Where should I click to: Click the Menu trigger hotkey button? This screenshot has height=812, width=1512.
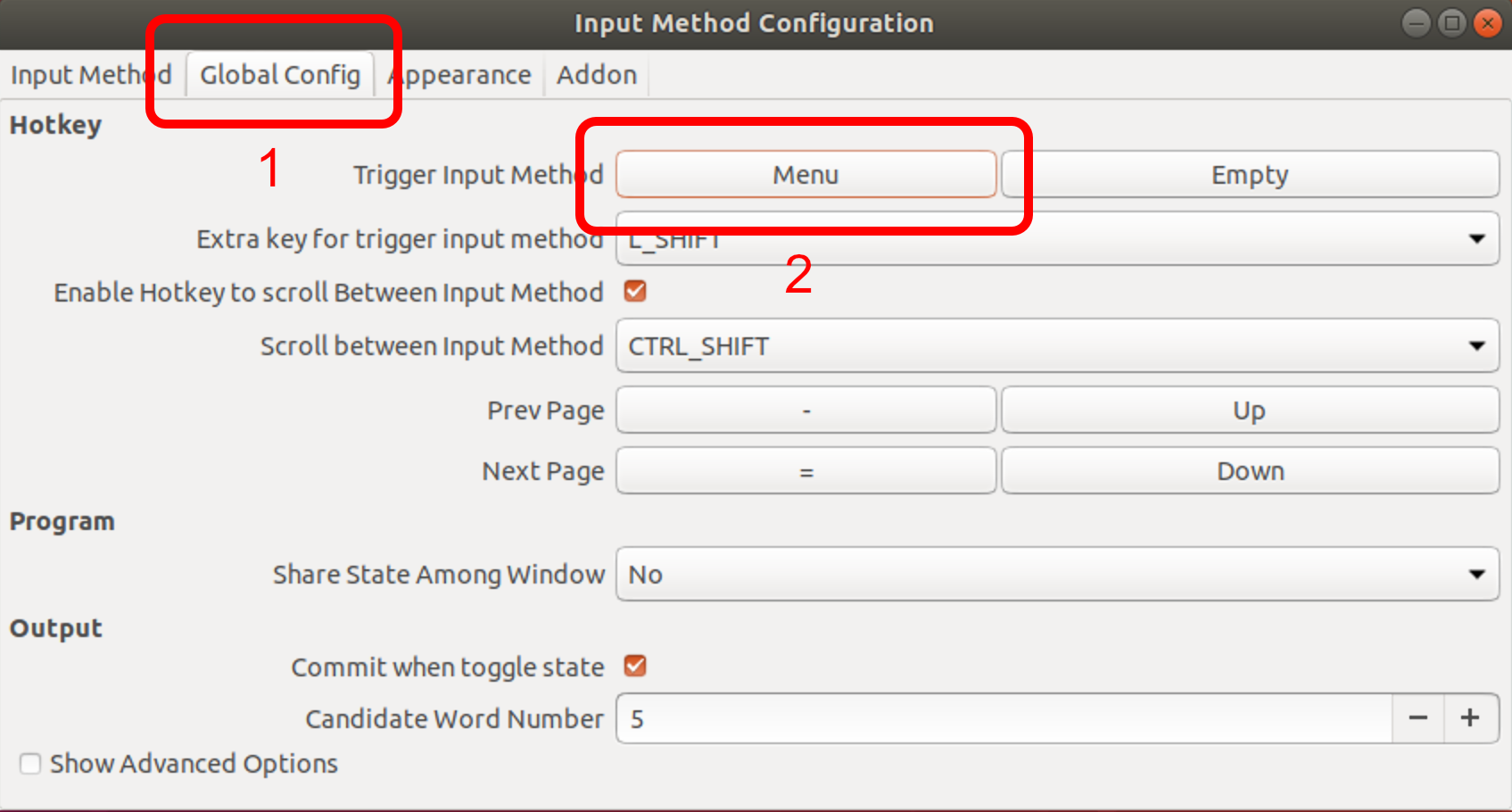point(806,174)
